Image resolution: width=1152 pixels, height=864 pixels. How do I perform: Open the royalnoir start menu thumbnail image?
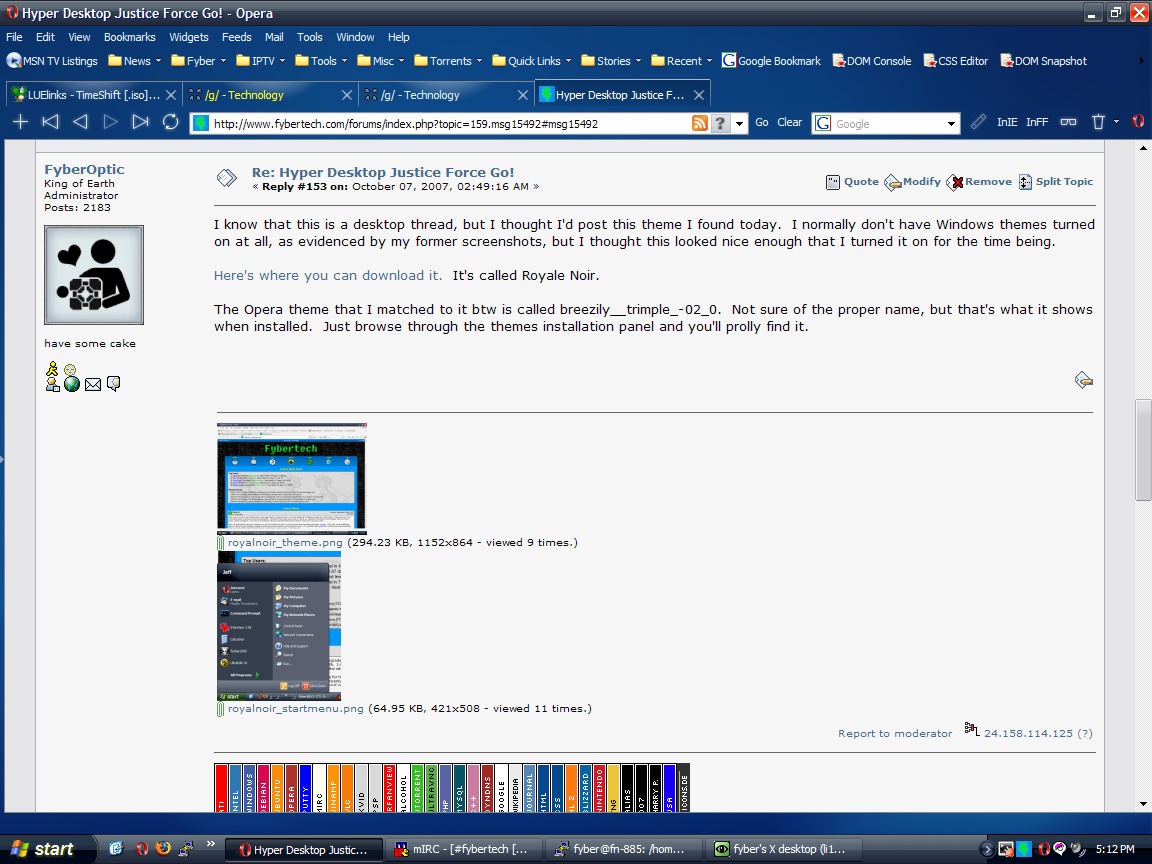pos(279,626)
